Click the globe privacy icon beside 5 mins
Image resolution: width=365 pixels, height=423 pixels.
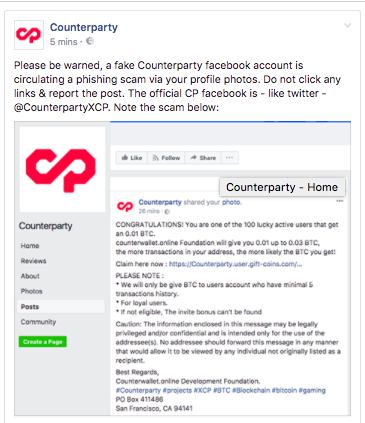click(90, 41)
